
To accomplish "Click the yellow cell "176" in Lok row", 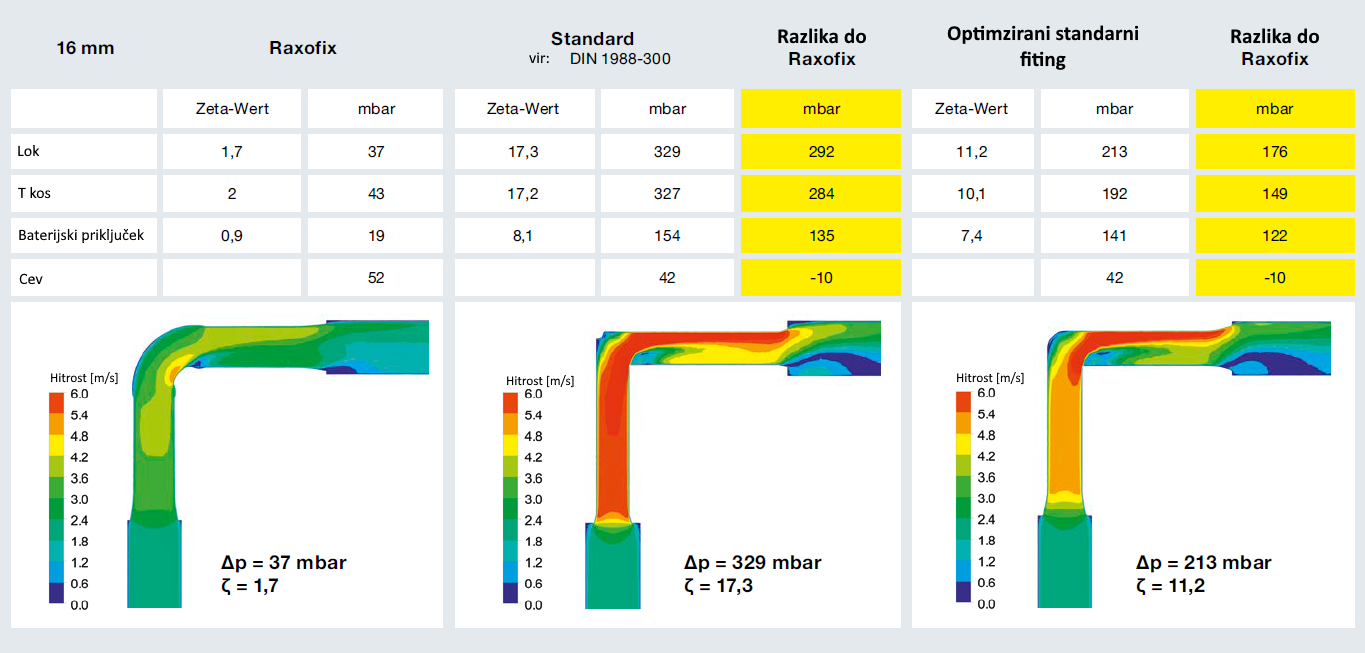I will coord(1274,152).
